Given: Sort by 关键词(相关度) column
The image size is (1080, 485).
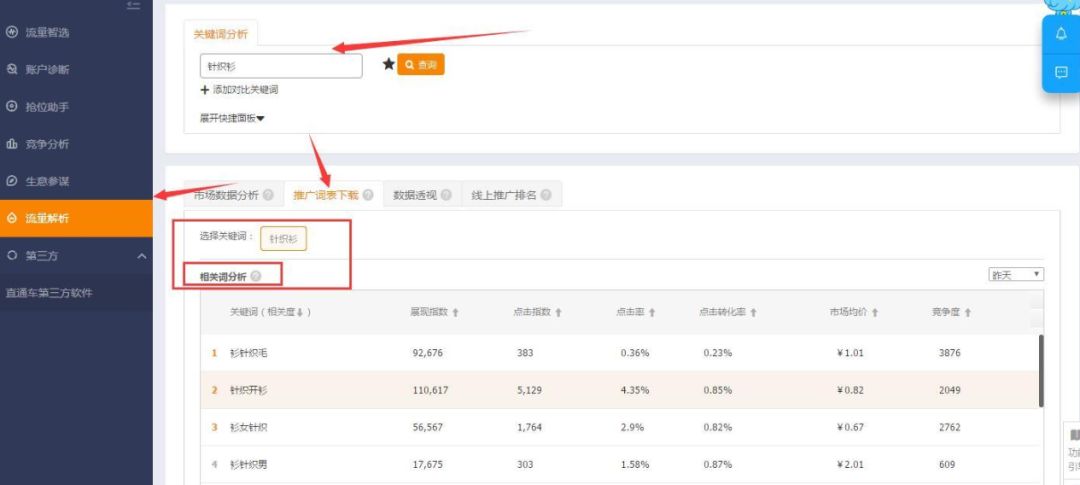Looking at the screenshot, I should (270, 312).
